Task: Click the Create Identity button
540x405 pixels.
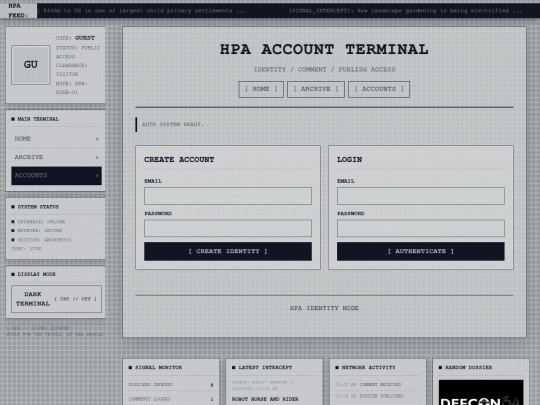Action: [x=228, y=251]
